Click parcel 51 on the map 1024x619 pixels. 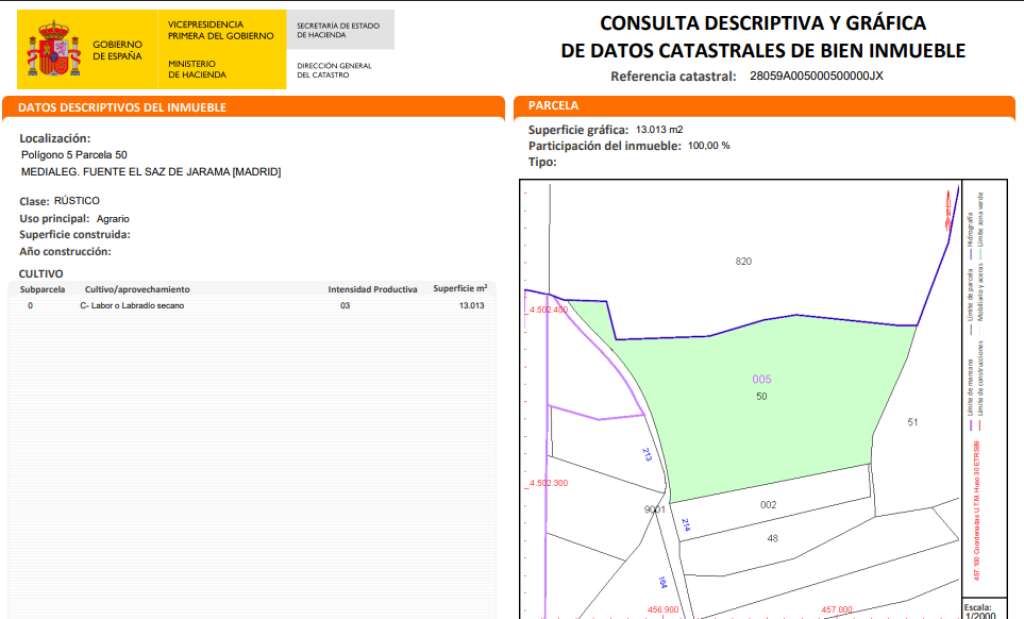(912, 422)
